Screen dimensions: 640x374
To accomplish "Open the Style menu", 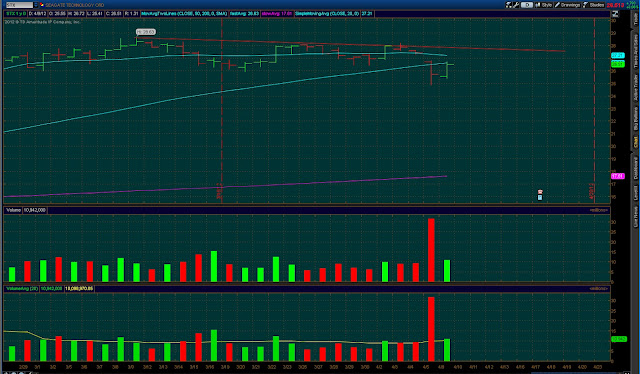I will [x=544, y=5].
